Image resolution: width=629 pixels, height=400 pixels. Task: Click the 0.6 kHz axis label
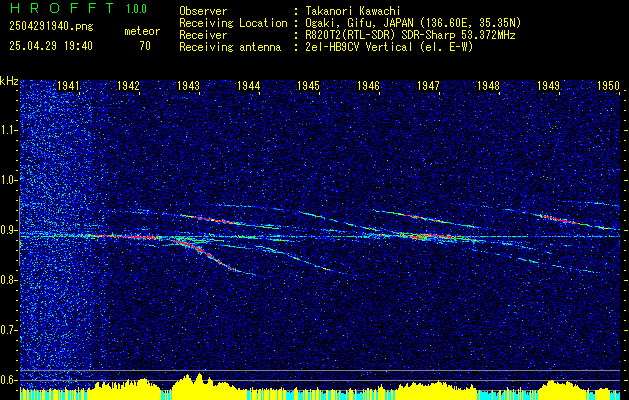9,380
